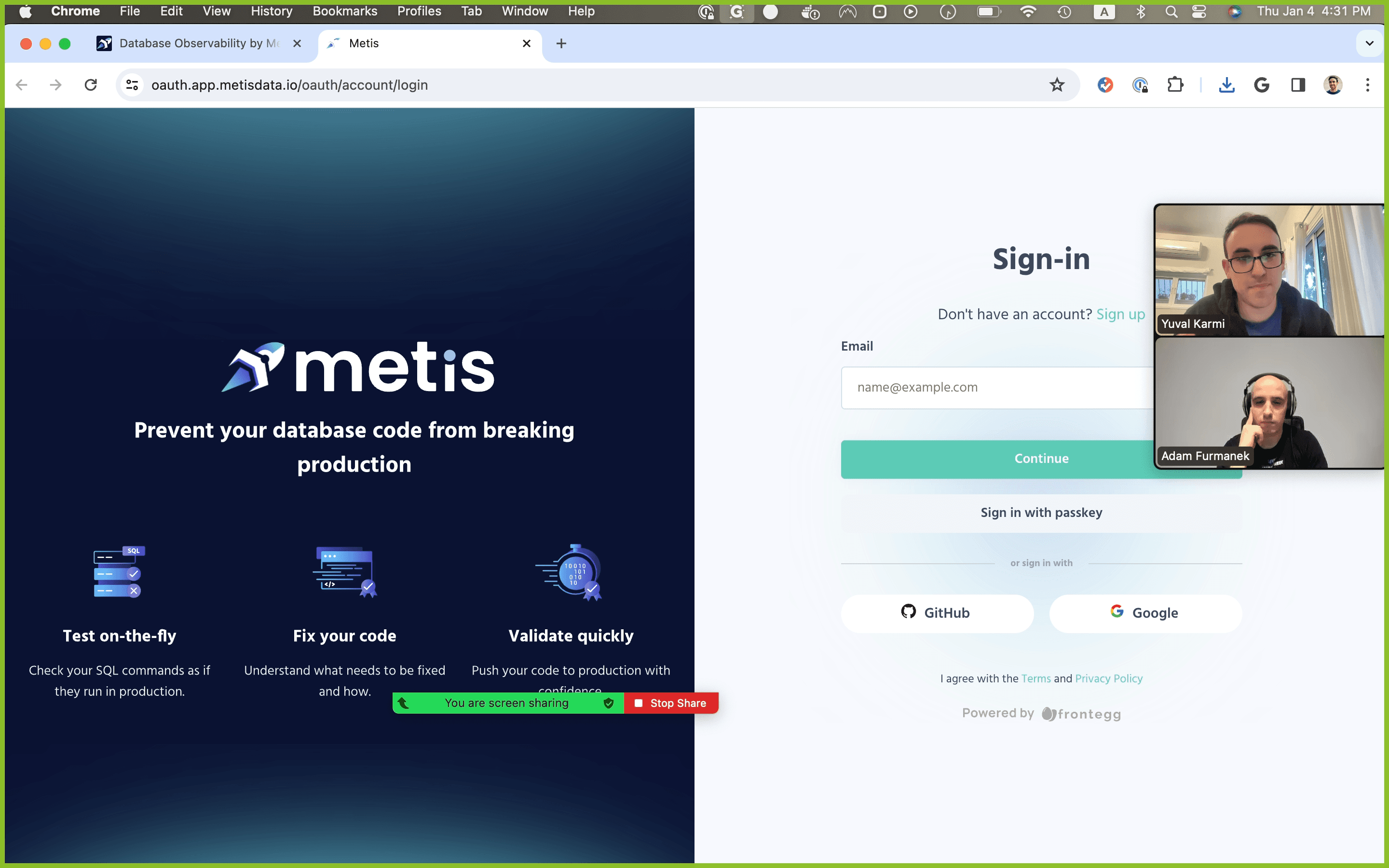
Task: Toggle the Chrome side panel icon
Action: click(x=1298, y=85)
